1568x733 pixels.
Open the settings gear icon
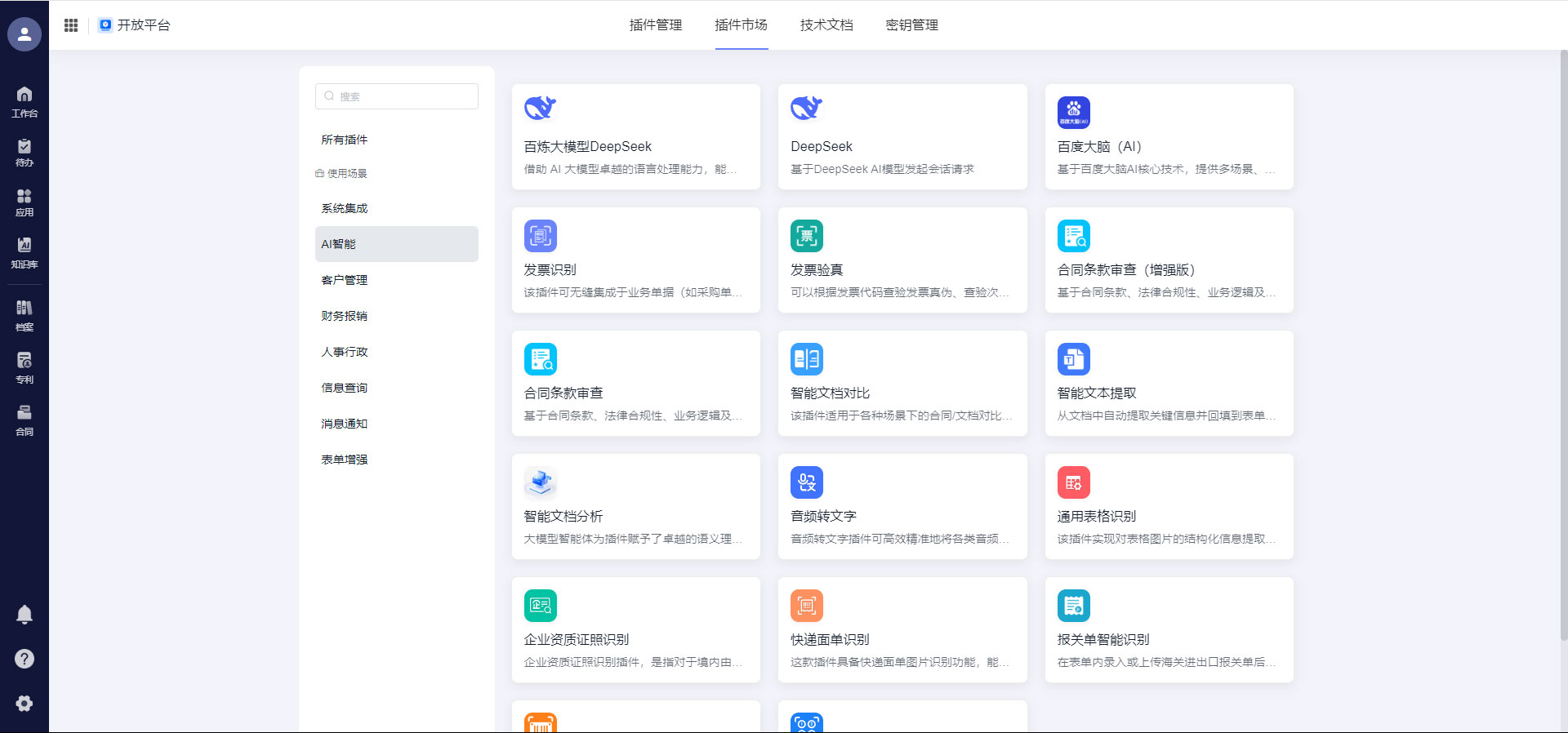24,704
